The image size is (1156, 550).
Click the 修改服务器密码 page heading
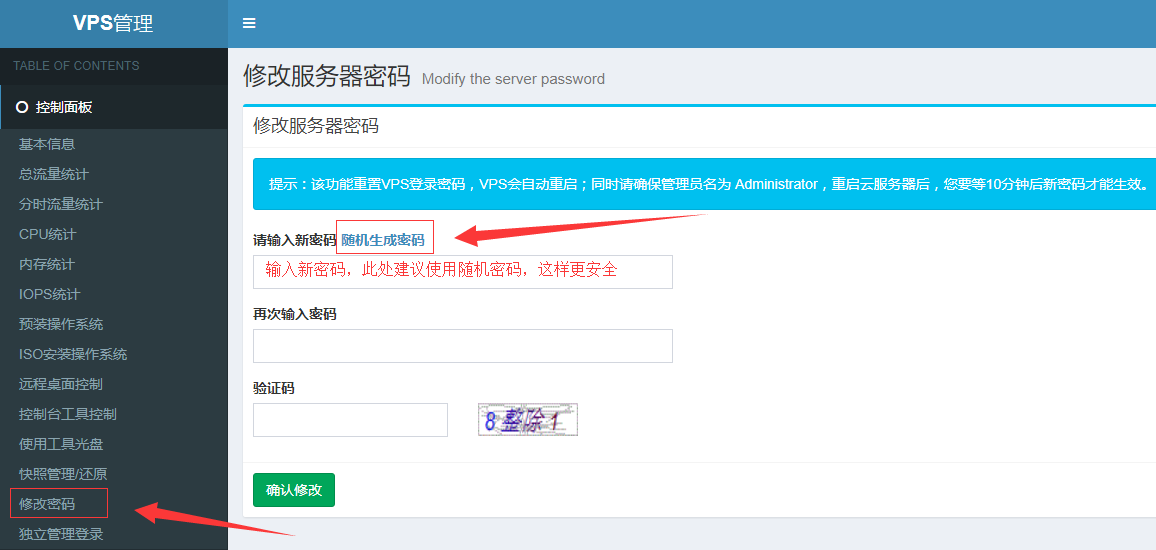tap(327, 76)
